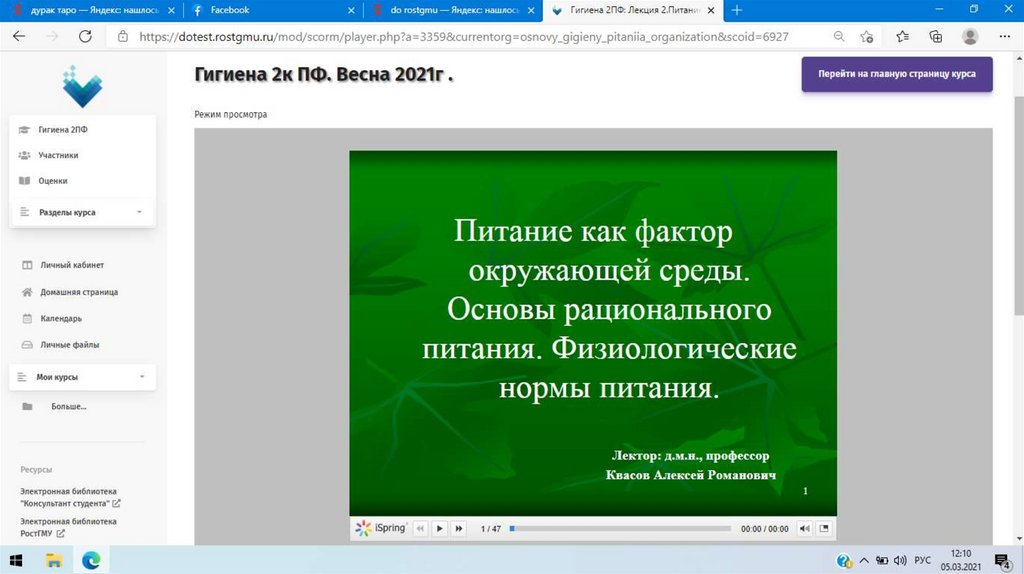Click the Домашняя страница home icon
1024x574 pixels.
[27, 292]
